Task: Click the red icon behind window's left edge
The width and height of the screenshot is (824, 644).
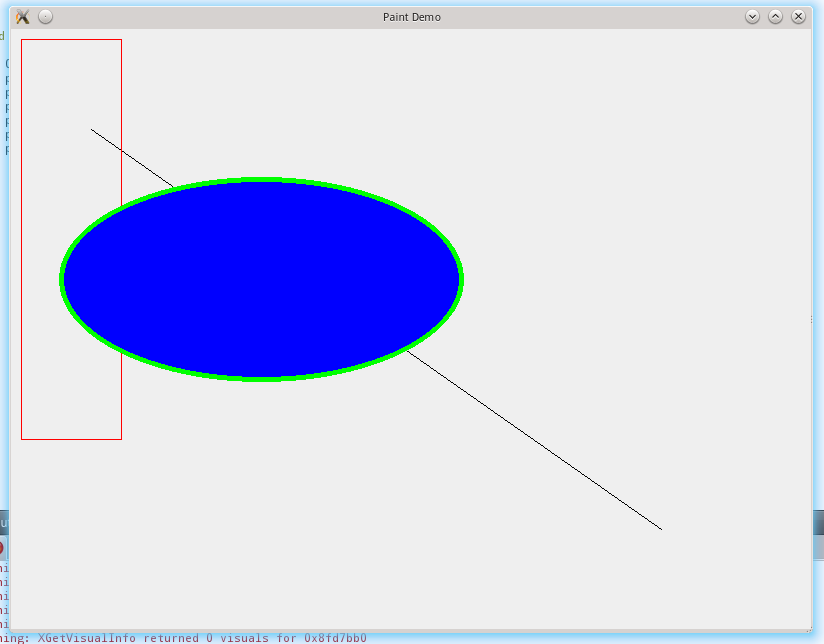Action: coord(2,548)
